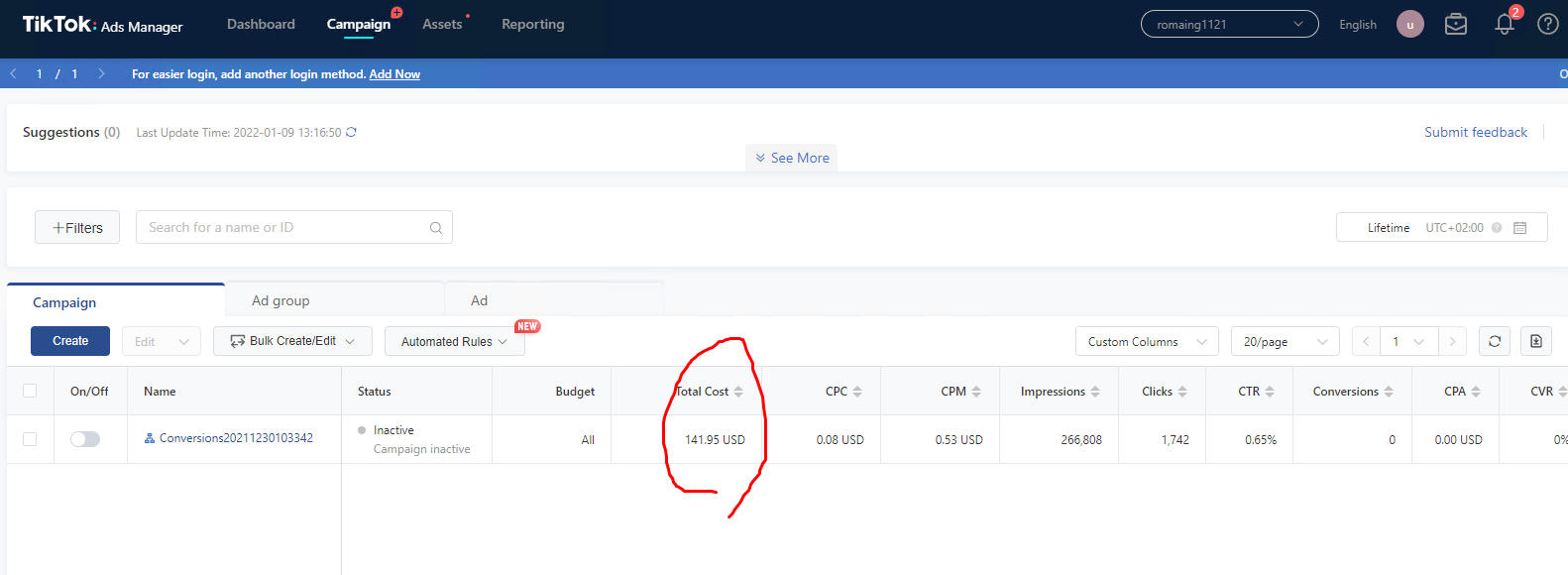
Task: Click the blue Create button
Action: (x=70, y=341)
